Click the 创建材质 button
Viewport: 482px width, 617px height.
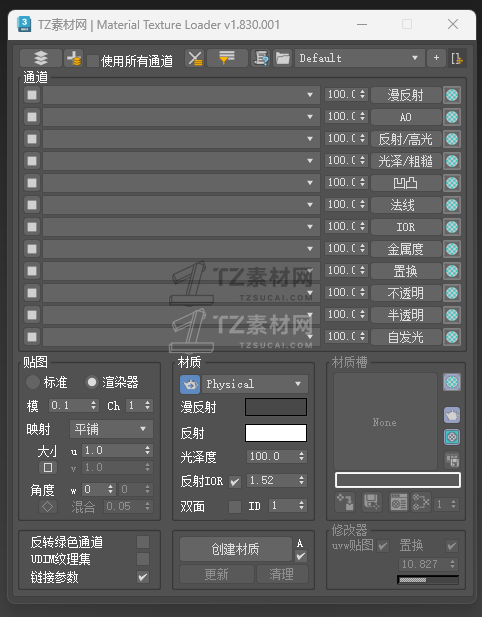pyautogui.click(x=236, y=549)
